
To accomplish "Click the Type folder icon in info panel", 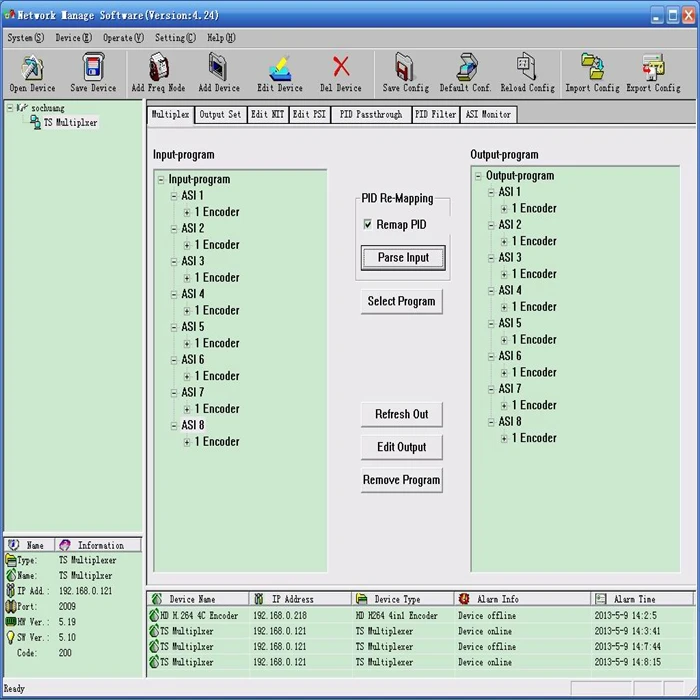I will [x=11, y=560].
